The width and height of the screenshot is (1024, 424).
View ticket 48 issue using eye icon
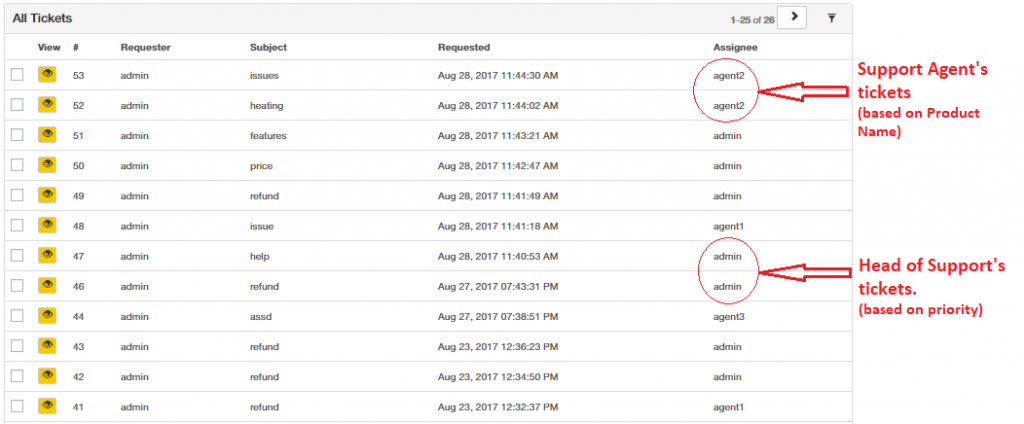(x=47, y=225)
